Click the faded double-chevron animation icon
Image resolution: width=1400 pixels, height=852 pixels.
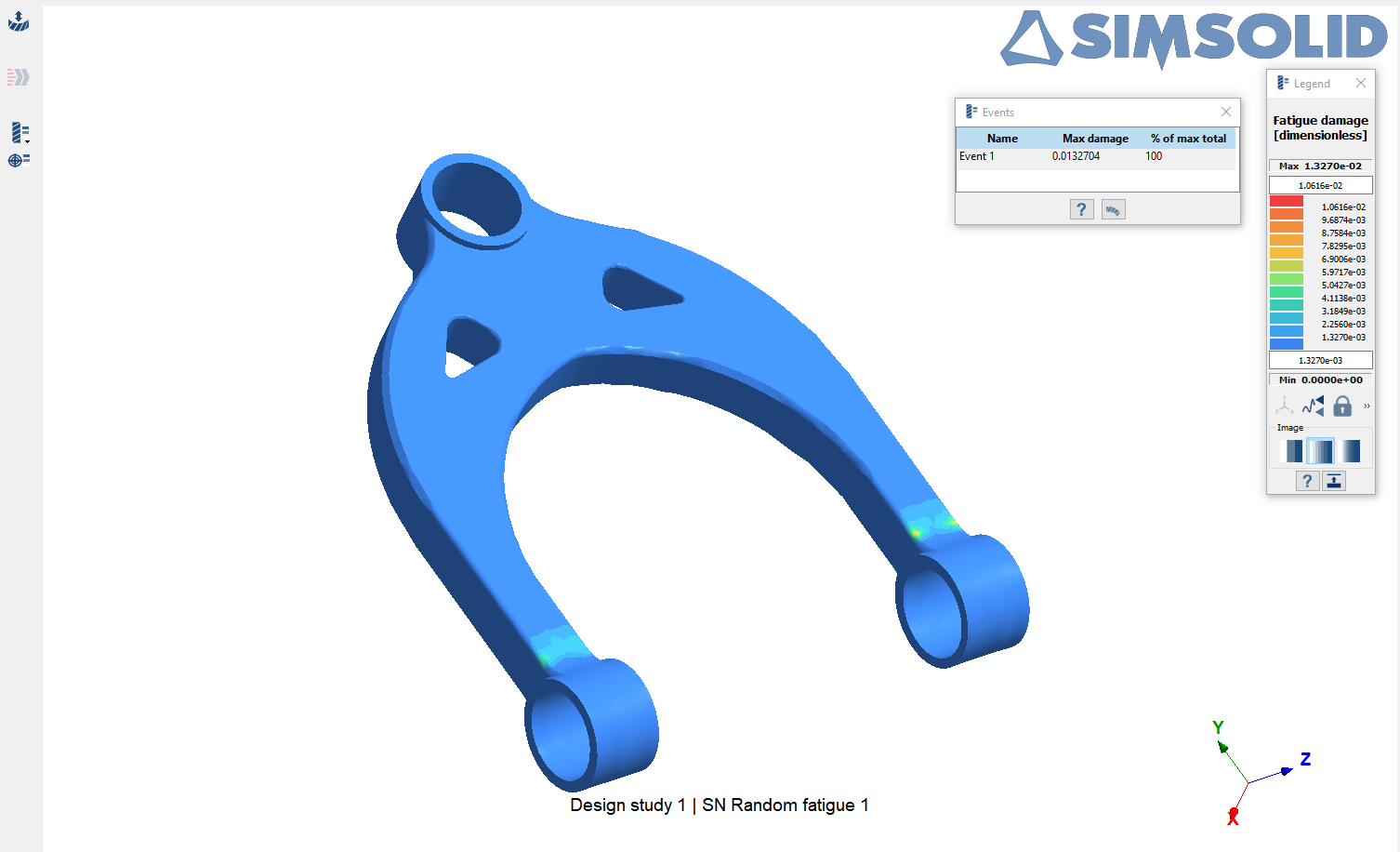click(x=19, y=77)
